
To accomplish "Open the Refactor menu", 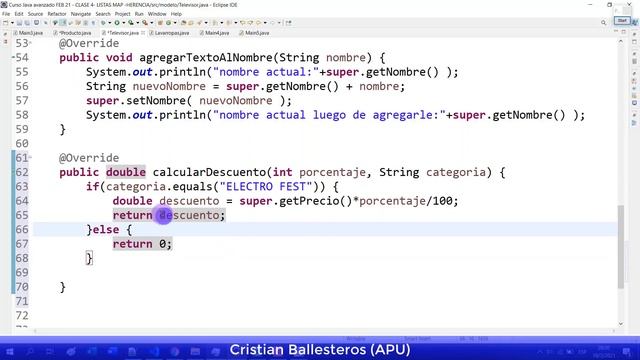I will coord(57,14).
